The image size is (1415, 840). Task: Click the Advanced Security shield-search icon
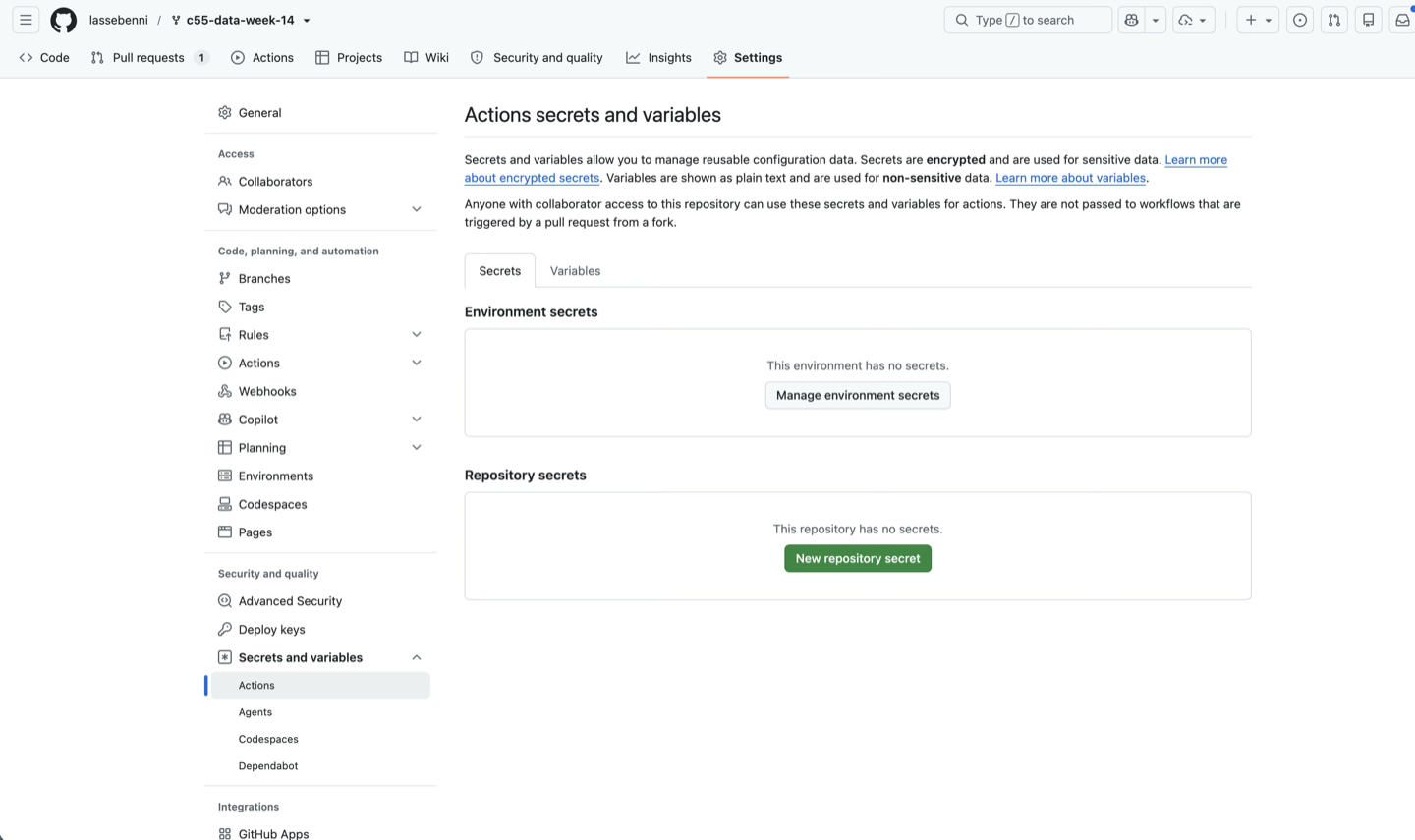[225, 601]
